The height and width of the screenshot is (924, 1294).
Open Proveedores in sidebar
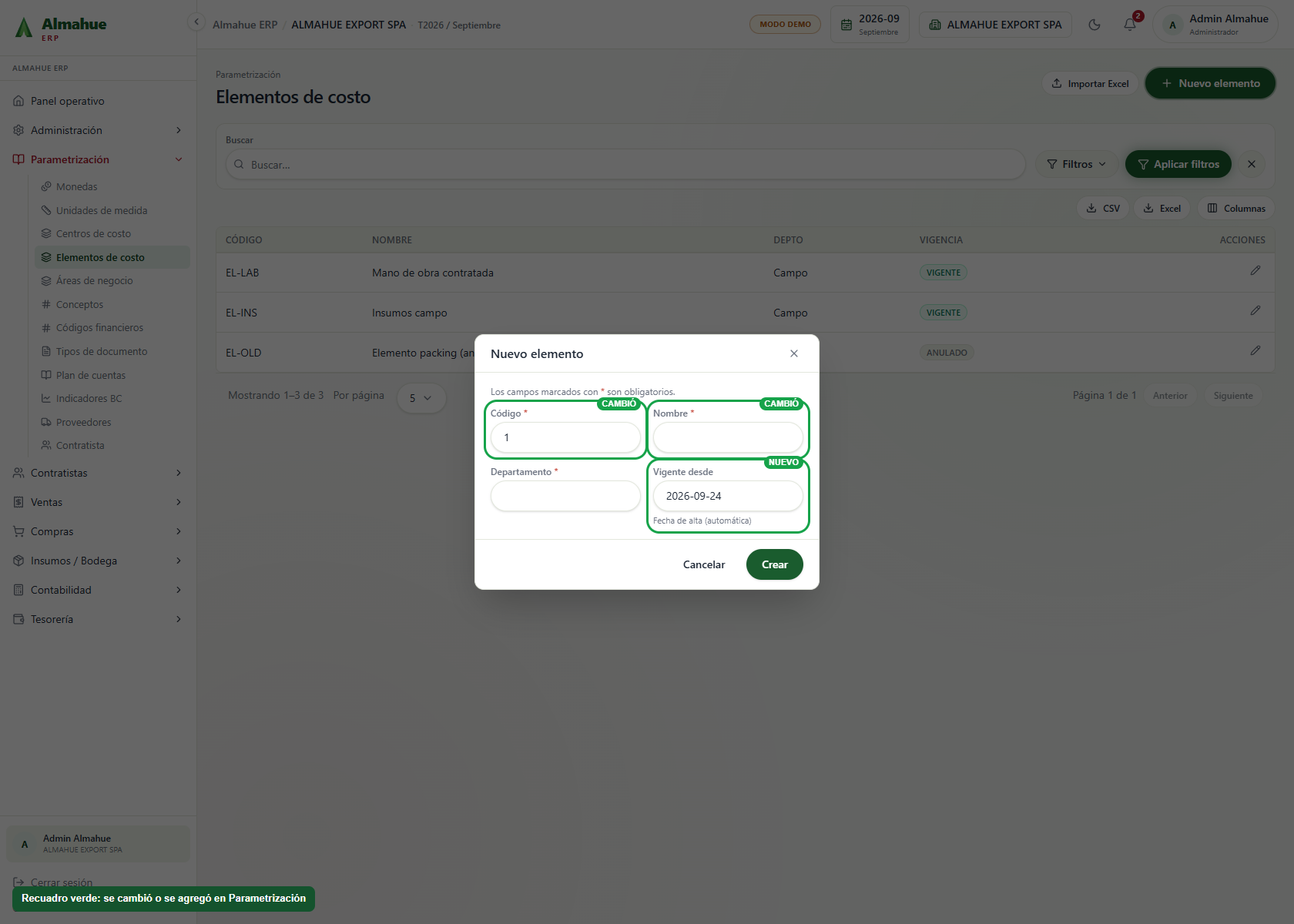click(112, 422)
